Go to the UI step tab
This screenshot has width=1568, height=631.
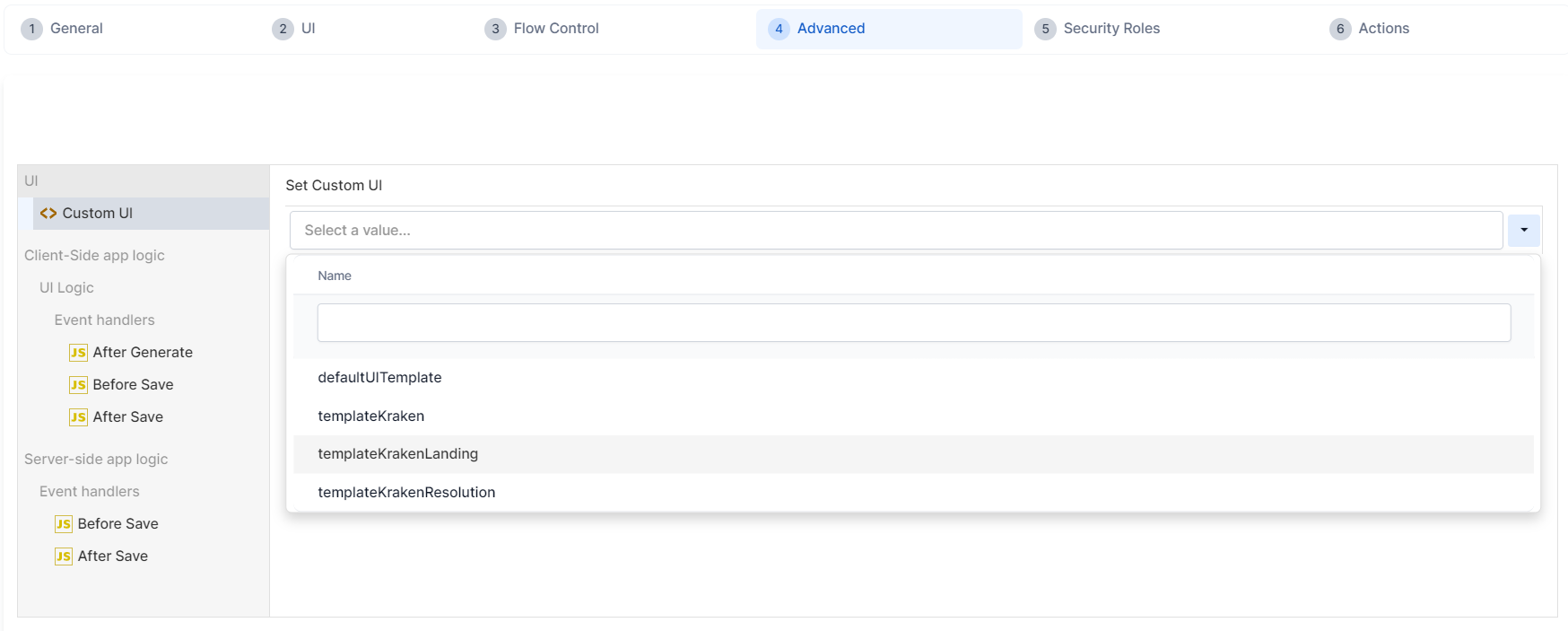tap(308, 29)
